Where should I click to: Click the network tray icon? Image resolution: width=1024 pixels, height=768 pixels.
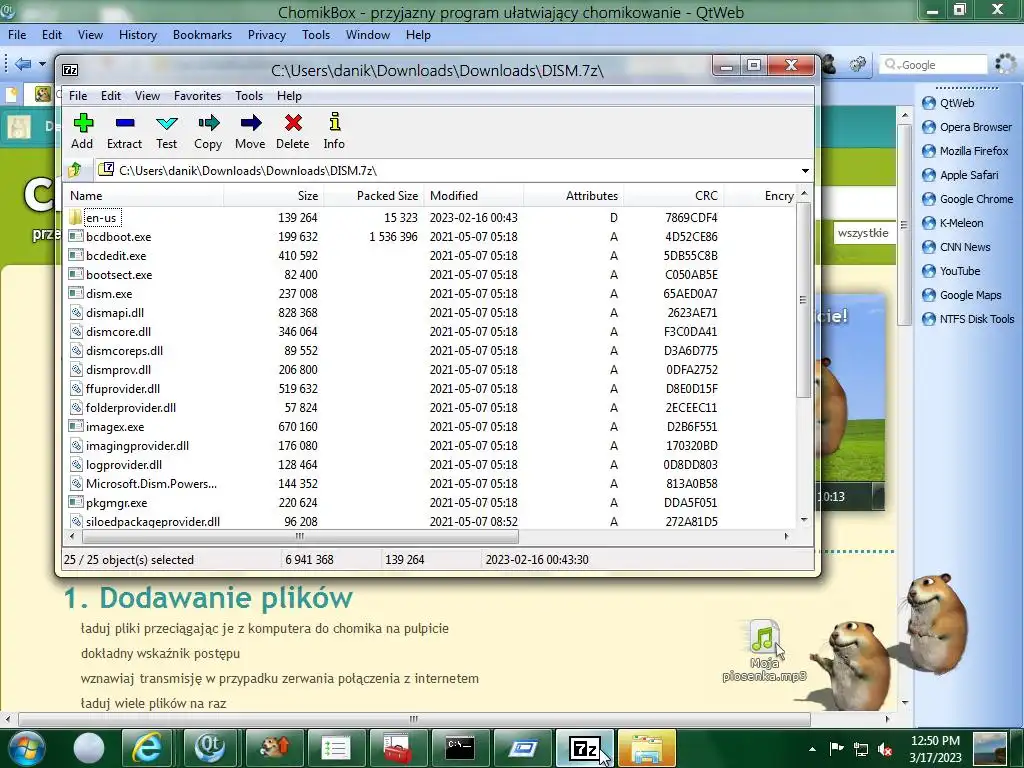click(x=861, y=750)
